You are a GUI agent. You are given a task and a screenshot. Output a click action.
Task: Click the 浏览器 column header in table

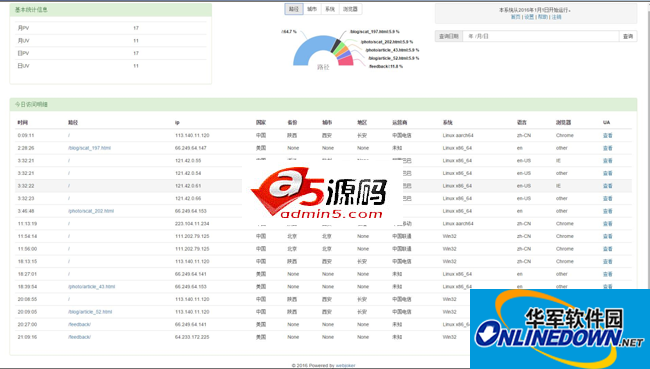pyautogui.click(x=563, y=122)
